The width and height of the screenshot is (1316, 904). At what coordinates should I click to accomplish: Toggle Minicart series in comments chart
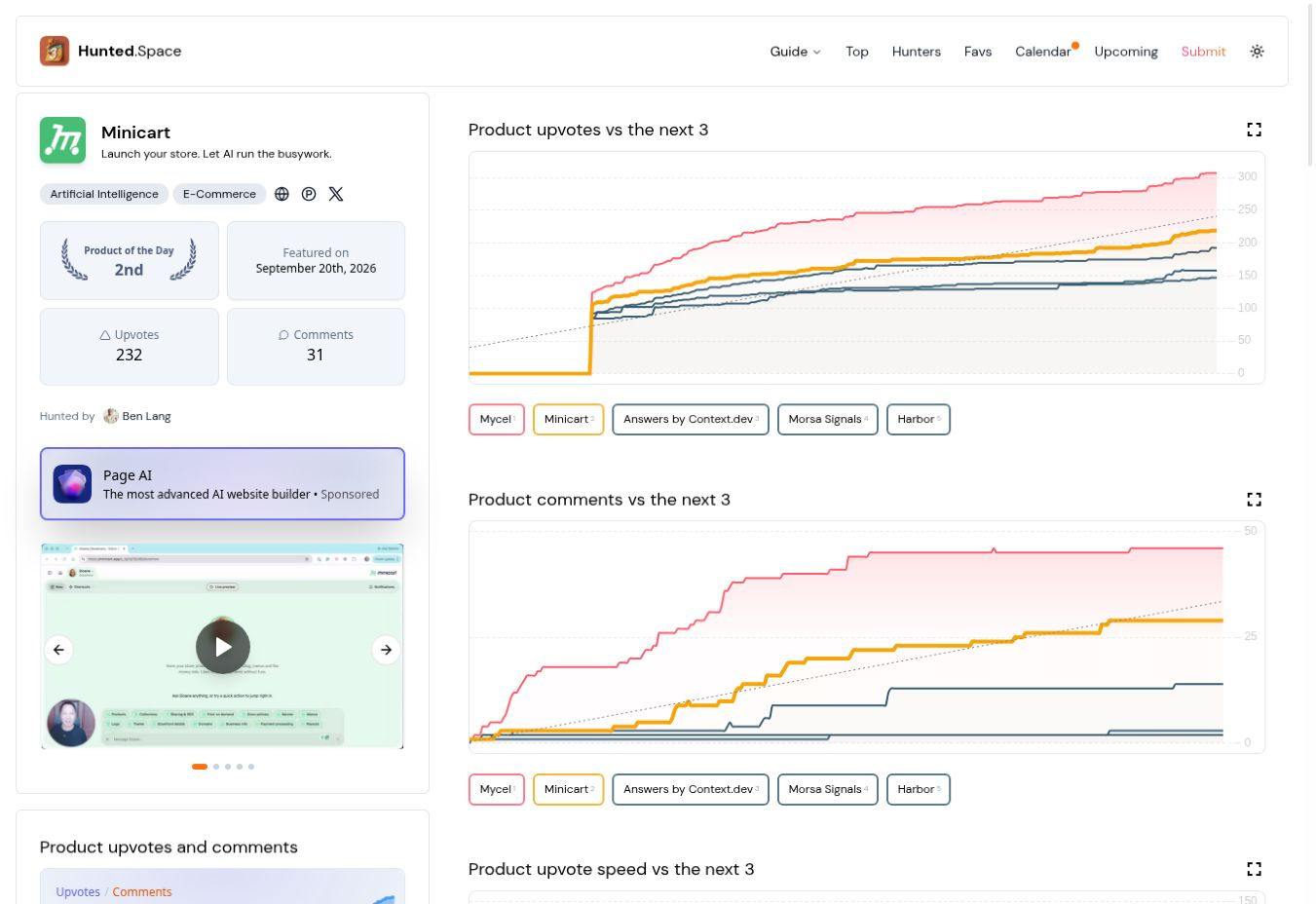[569, 790]
